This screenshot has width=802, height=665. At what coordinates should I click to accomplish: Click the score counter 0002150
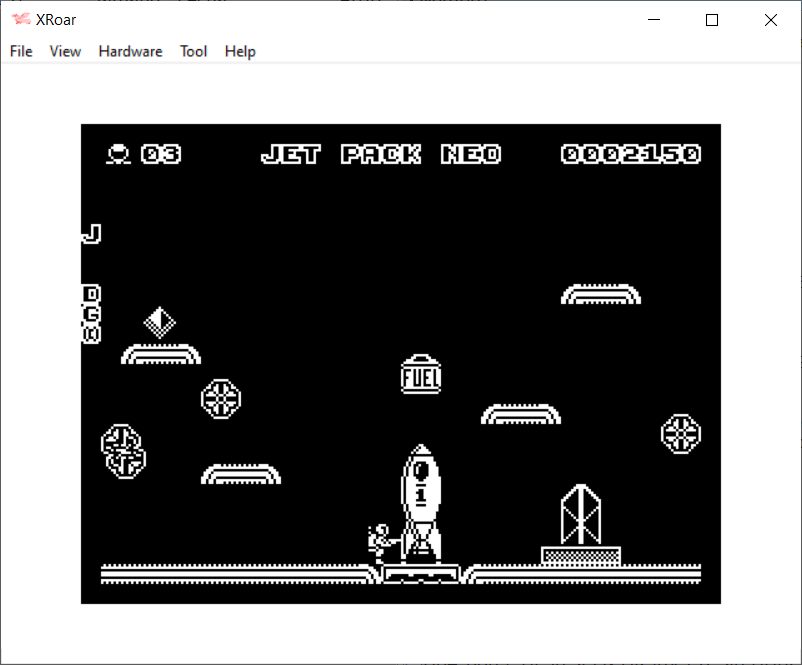pos(630,154)
